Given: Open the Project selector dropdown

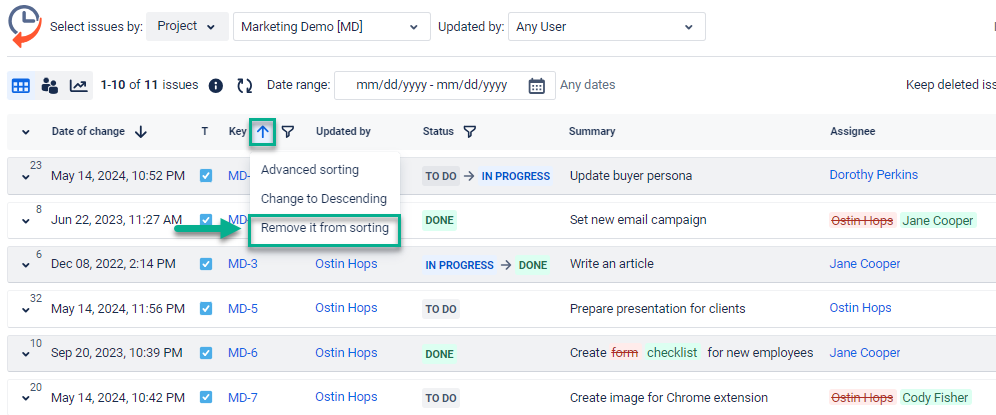Looking at the screenshot, I should click(187, 27).
